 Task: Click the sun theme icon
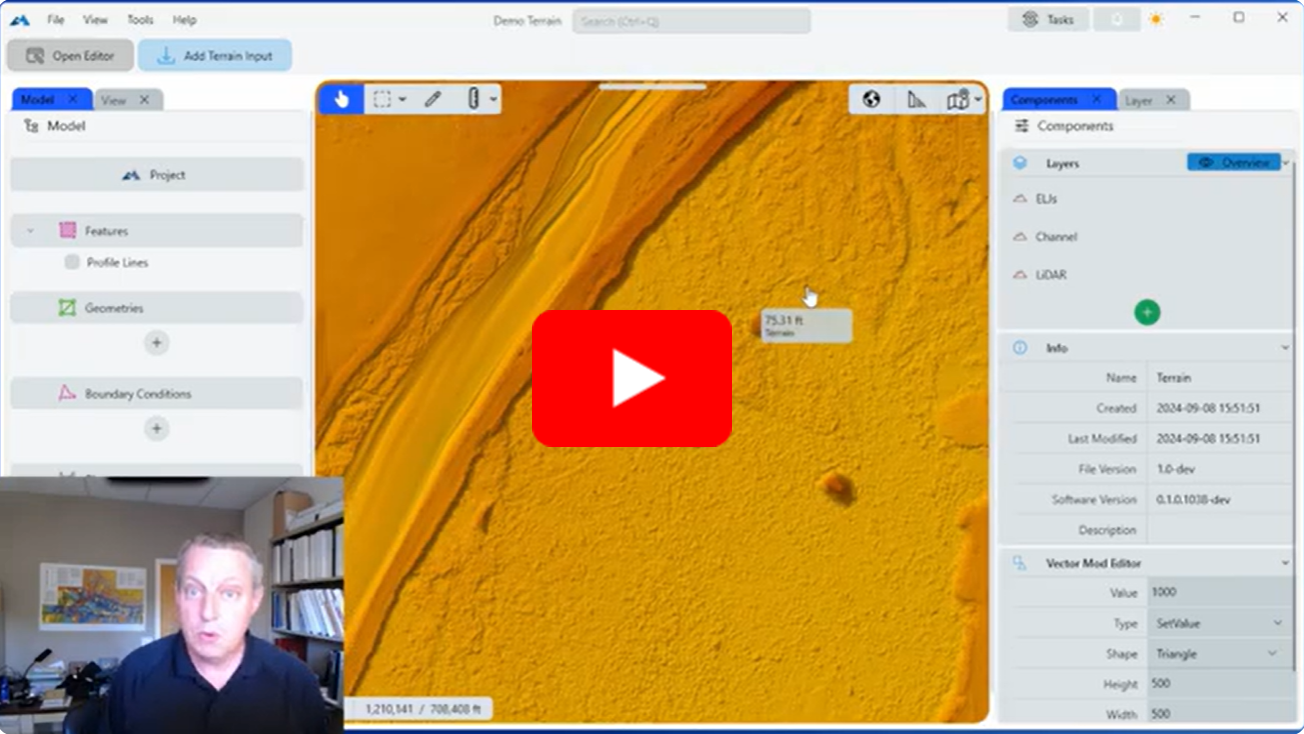tap(1156, 19)
